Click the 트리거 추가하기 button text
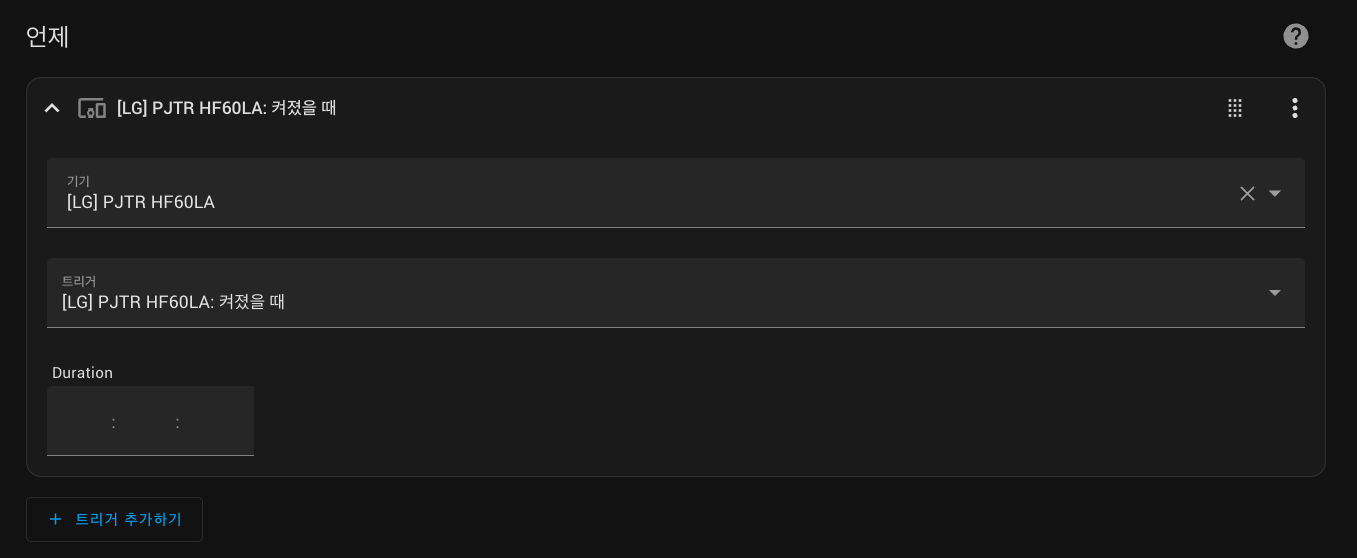This screenshot has height=558, width=1357. [128, 519]
